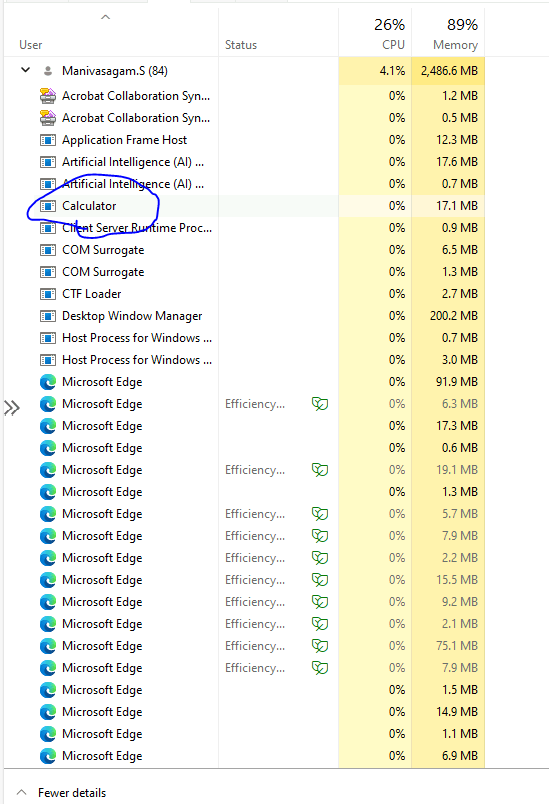Click the 2.7 MB CTF Loader memory value
This screenshot has width=549, height=804.
coord(460,294)
